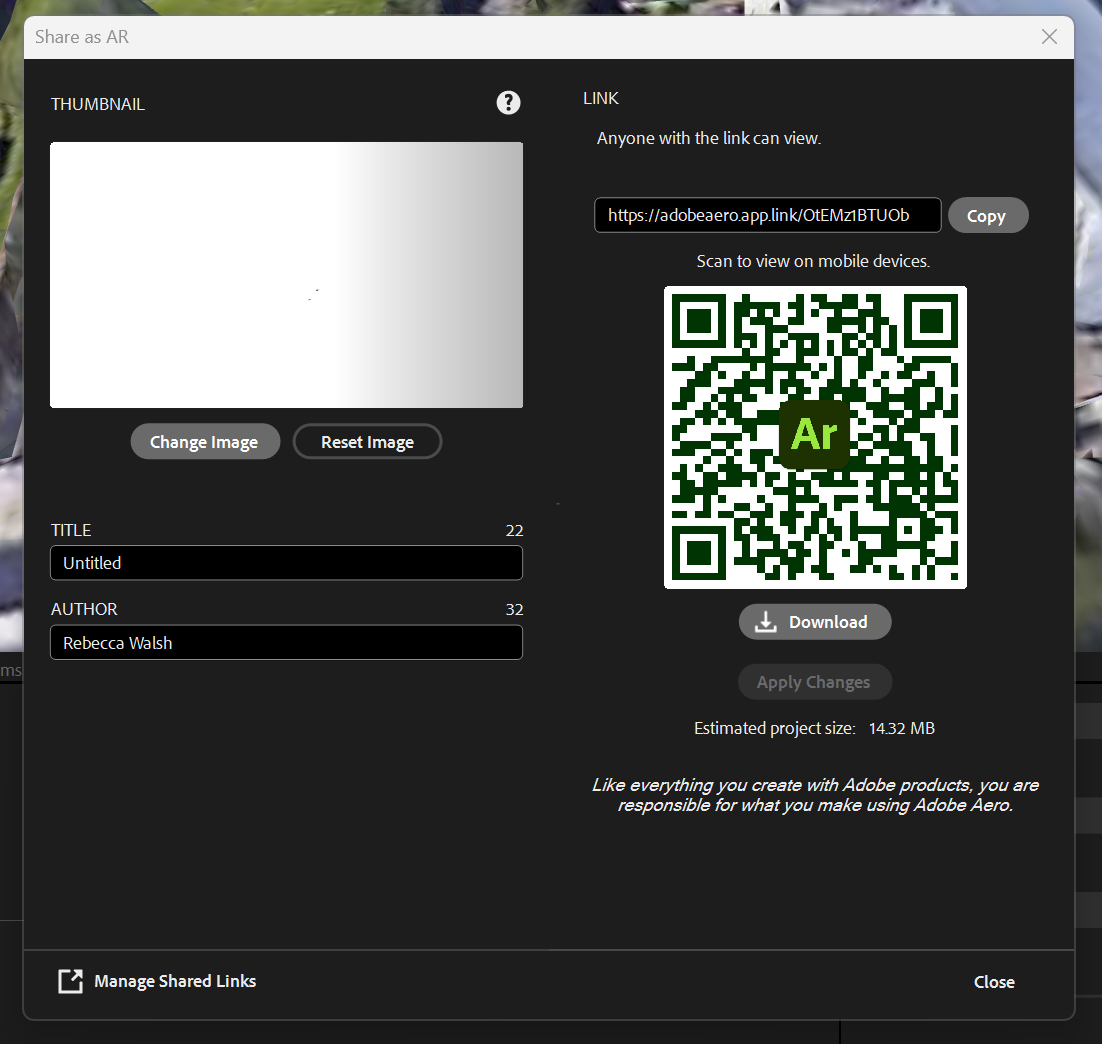Screen dimensions: 1102x1044
Task: Click the QR code image
Action: [x=815, y=437]
